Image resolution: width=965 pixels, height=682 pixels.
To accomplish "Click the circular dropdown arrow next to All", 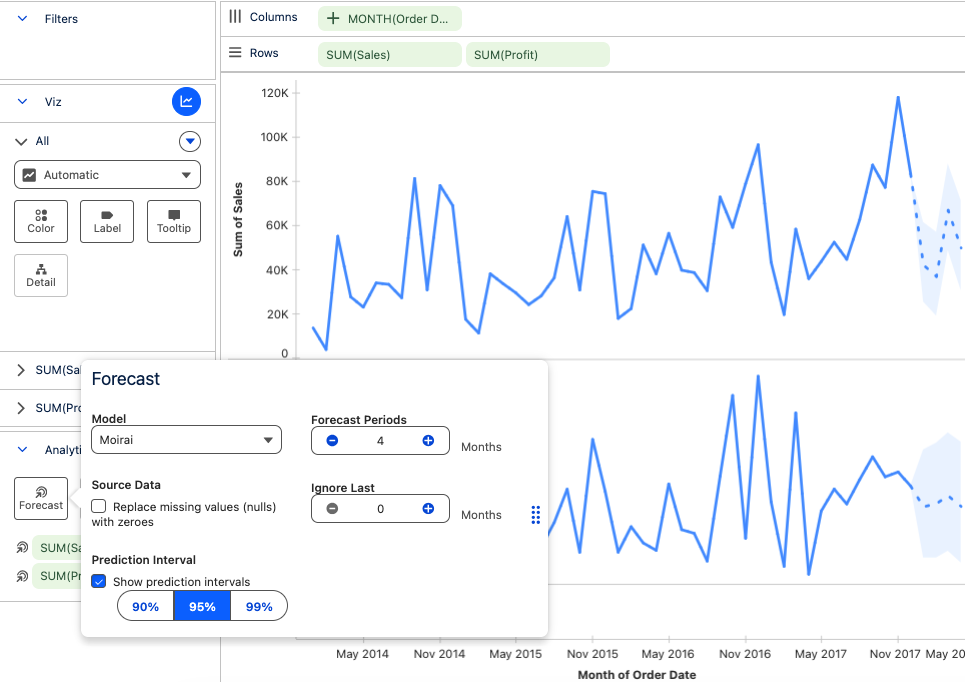I will tap(190, 142).
